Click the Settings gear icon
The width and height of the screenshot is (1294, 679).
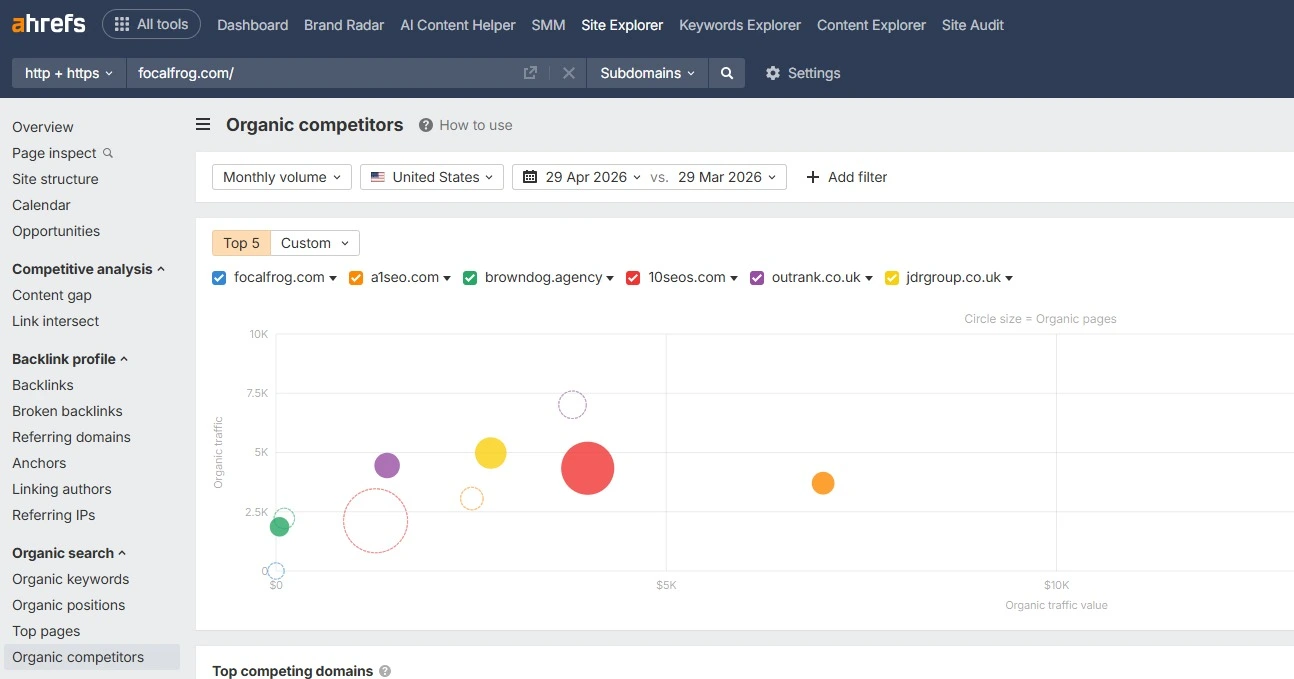point(772,73)
